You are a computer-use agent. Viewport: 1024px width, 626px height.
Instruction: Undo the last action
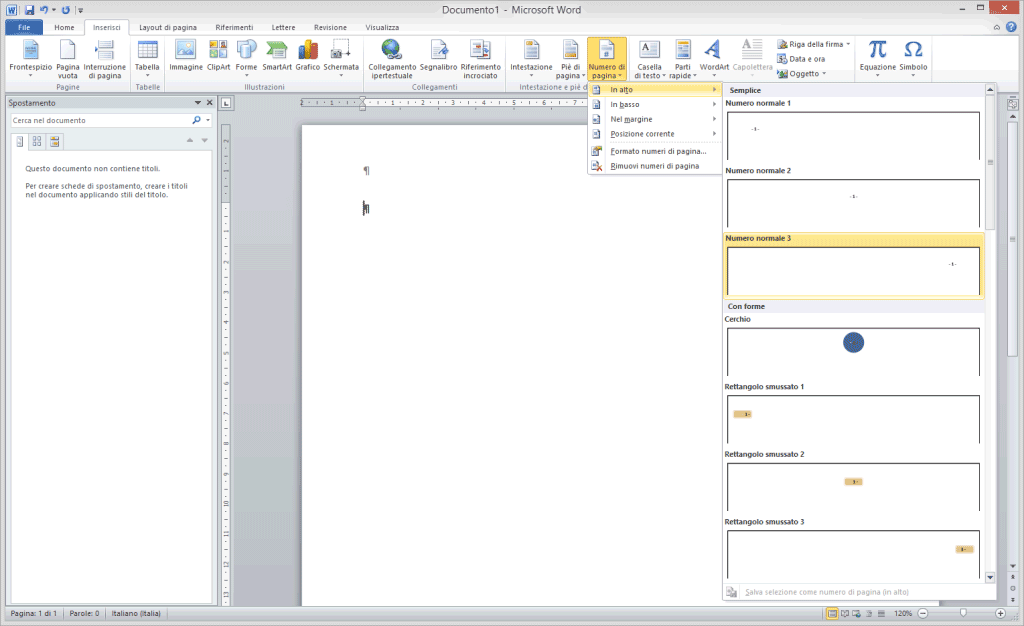click(44, 10)
